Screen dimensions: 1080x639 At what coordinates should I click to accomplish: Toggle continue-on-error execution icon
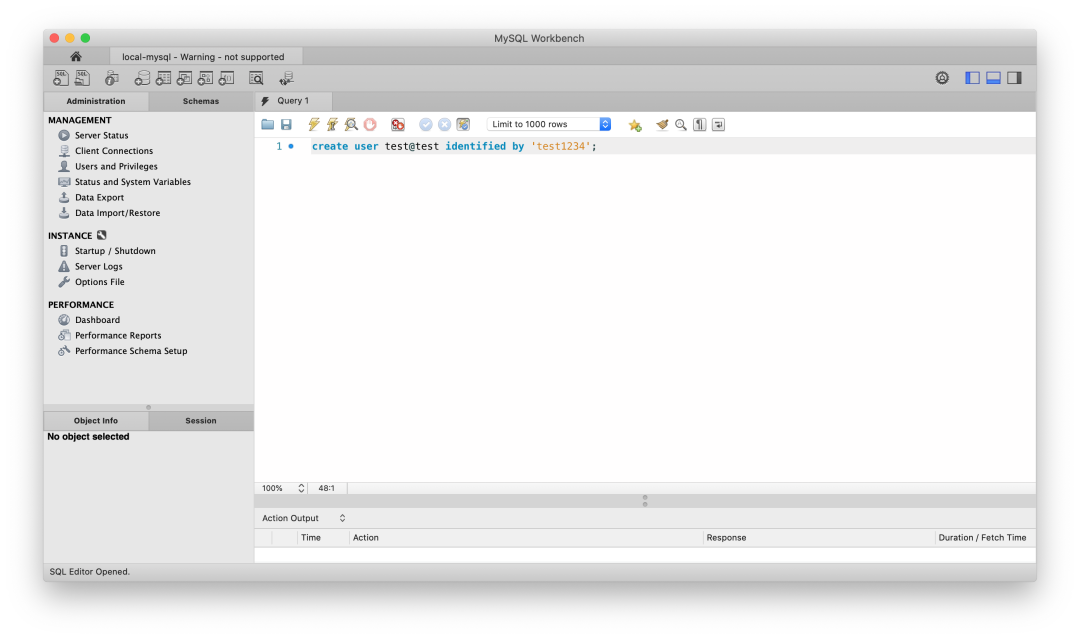click(398, 125)
